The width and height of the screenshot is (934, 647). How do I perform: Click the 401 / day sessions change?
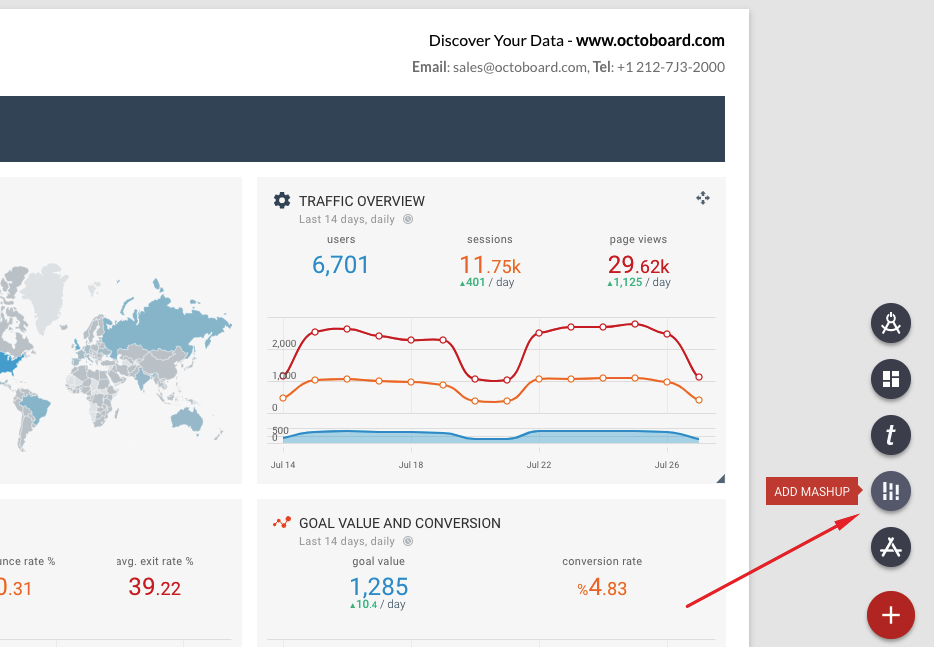[x=487, y=282]
